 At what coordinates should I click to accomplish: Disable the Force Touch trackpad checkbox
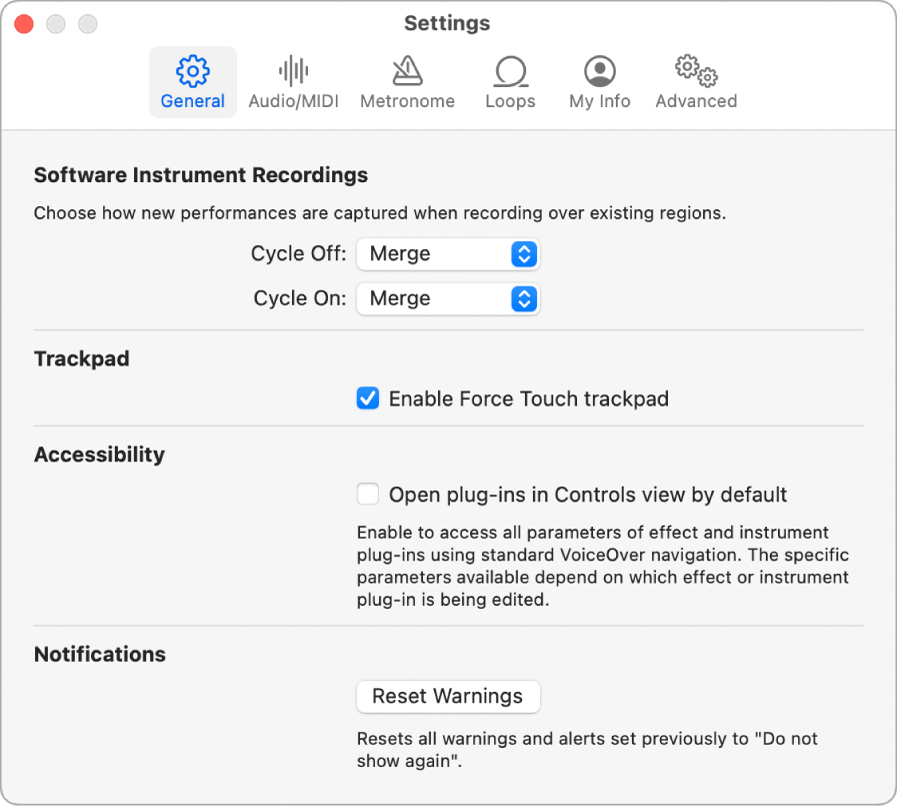tap(367, 398)
